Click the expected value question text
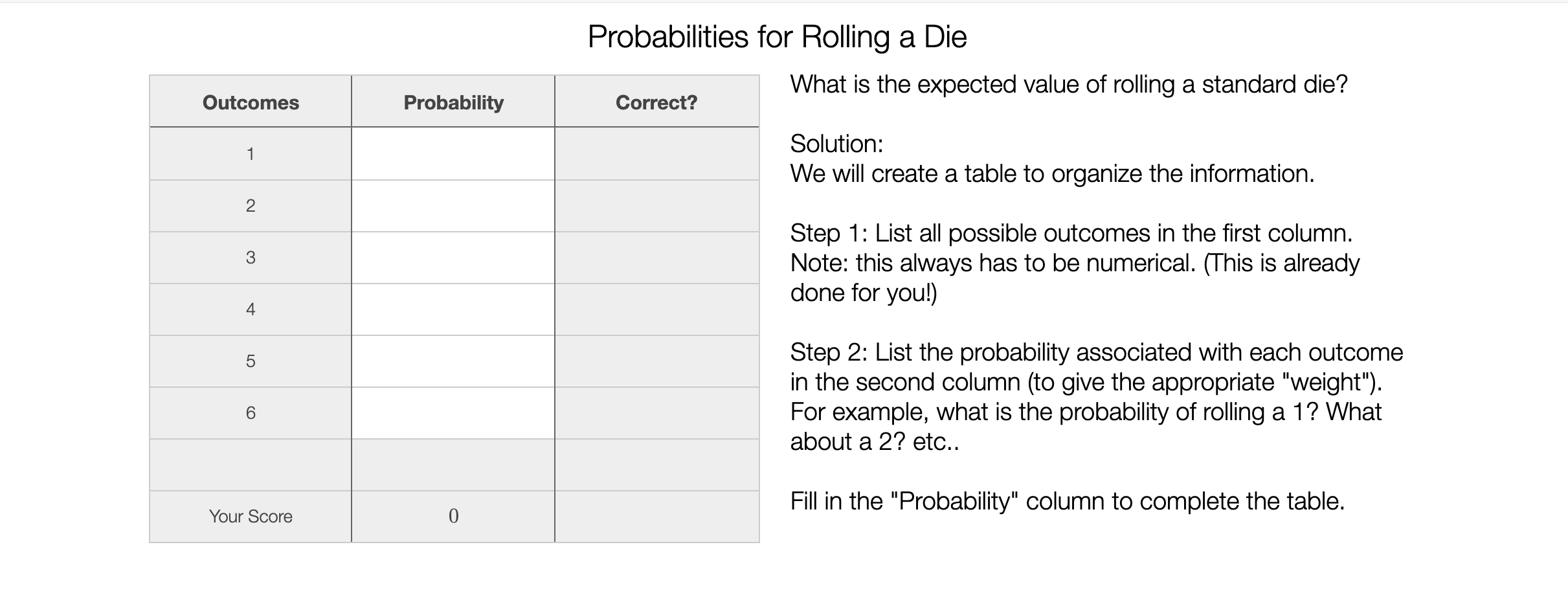The width and height of the screenshot is (1568, 593). (x=1069, y=84)
